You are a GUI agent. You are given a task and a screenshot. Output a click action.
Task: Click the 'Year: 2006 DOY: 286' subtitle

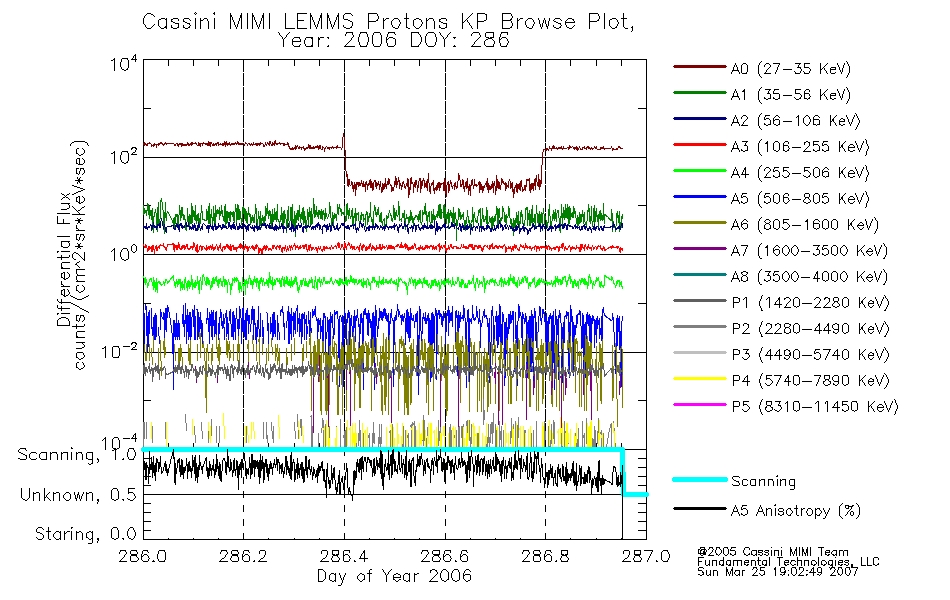click(394, 41)
